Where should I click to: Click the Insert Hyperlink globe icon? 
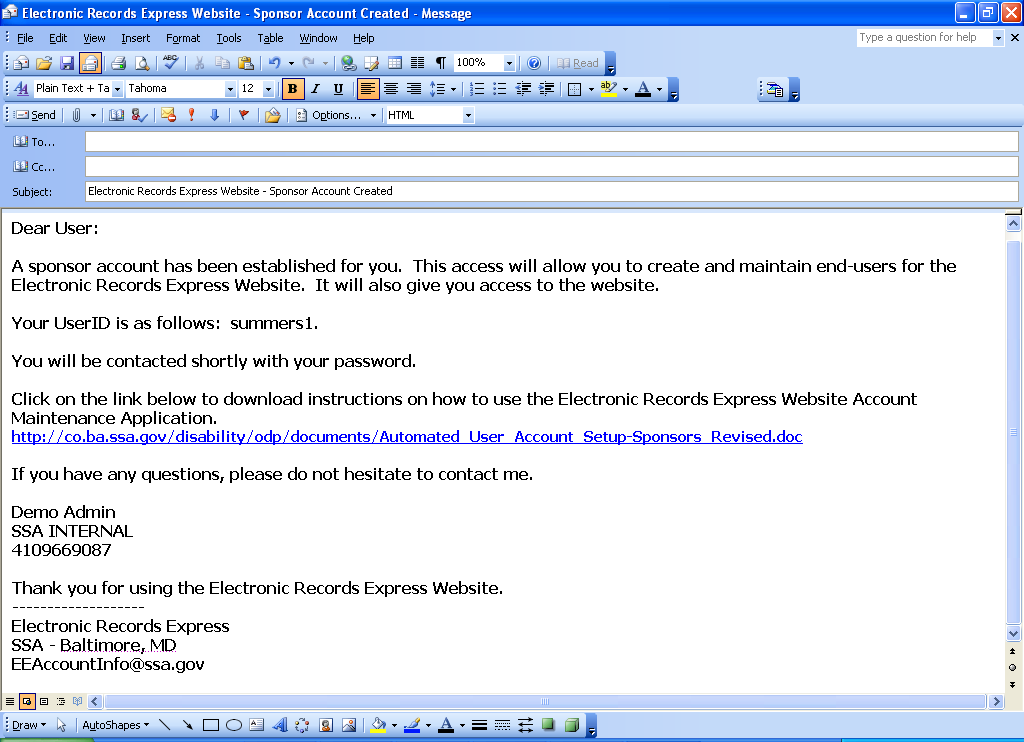click(x=349, y=63)
